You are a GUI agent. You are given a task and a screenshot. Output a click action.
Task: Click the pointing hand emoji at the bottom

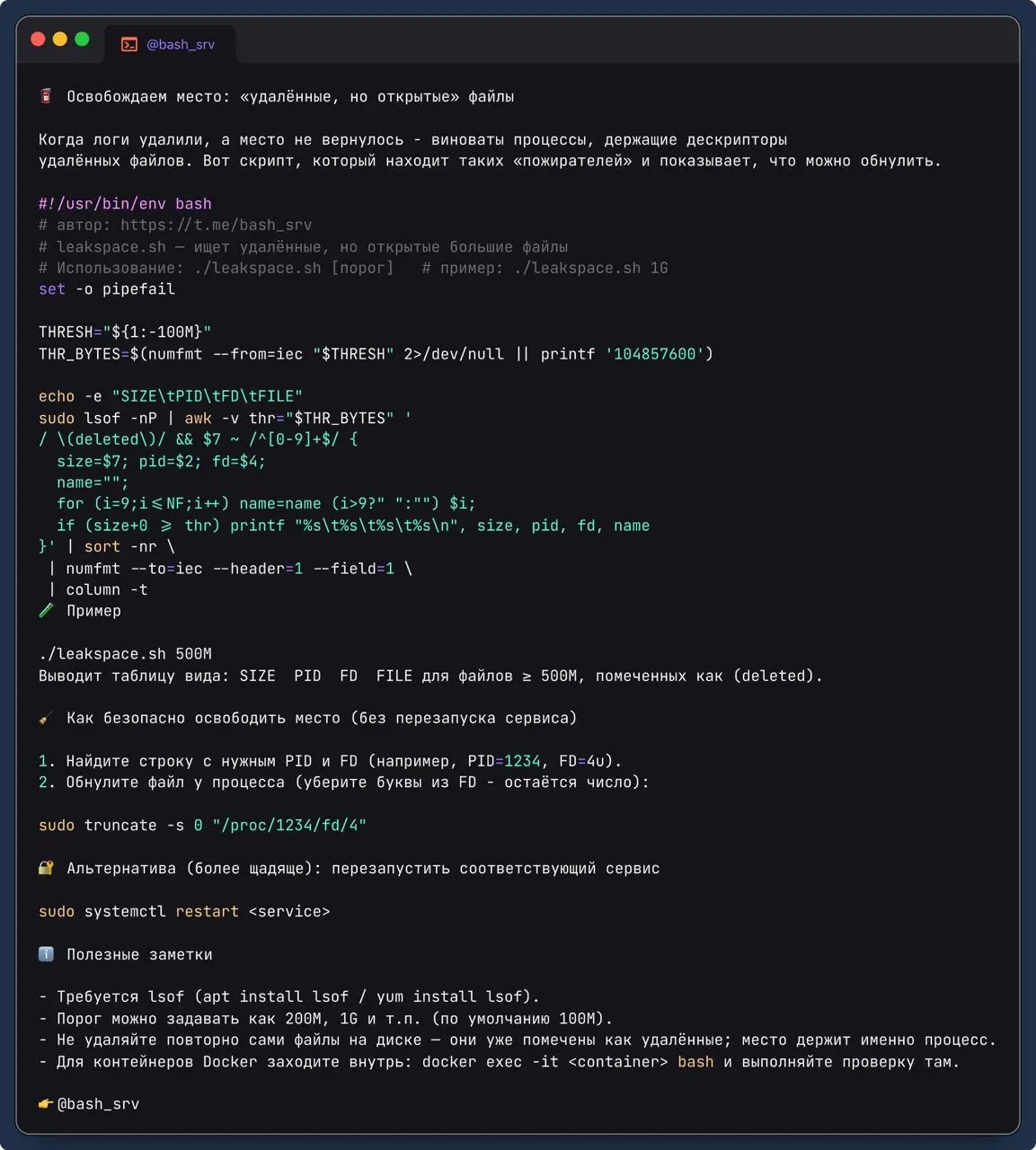pyautogui.click(x=46, y=1103)
